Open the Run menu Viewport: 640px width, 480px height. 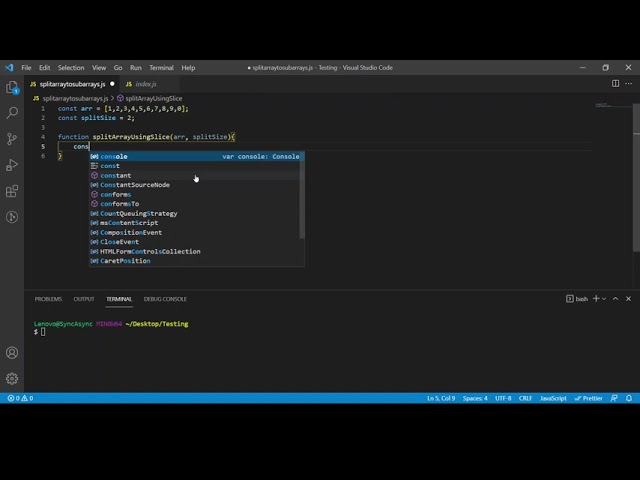(x=136, y=68)
